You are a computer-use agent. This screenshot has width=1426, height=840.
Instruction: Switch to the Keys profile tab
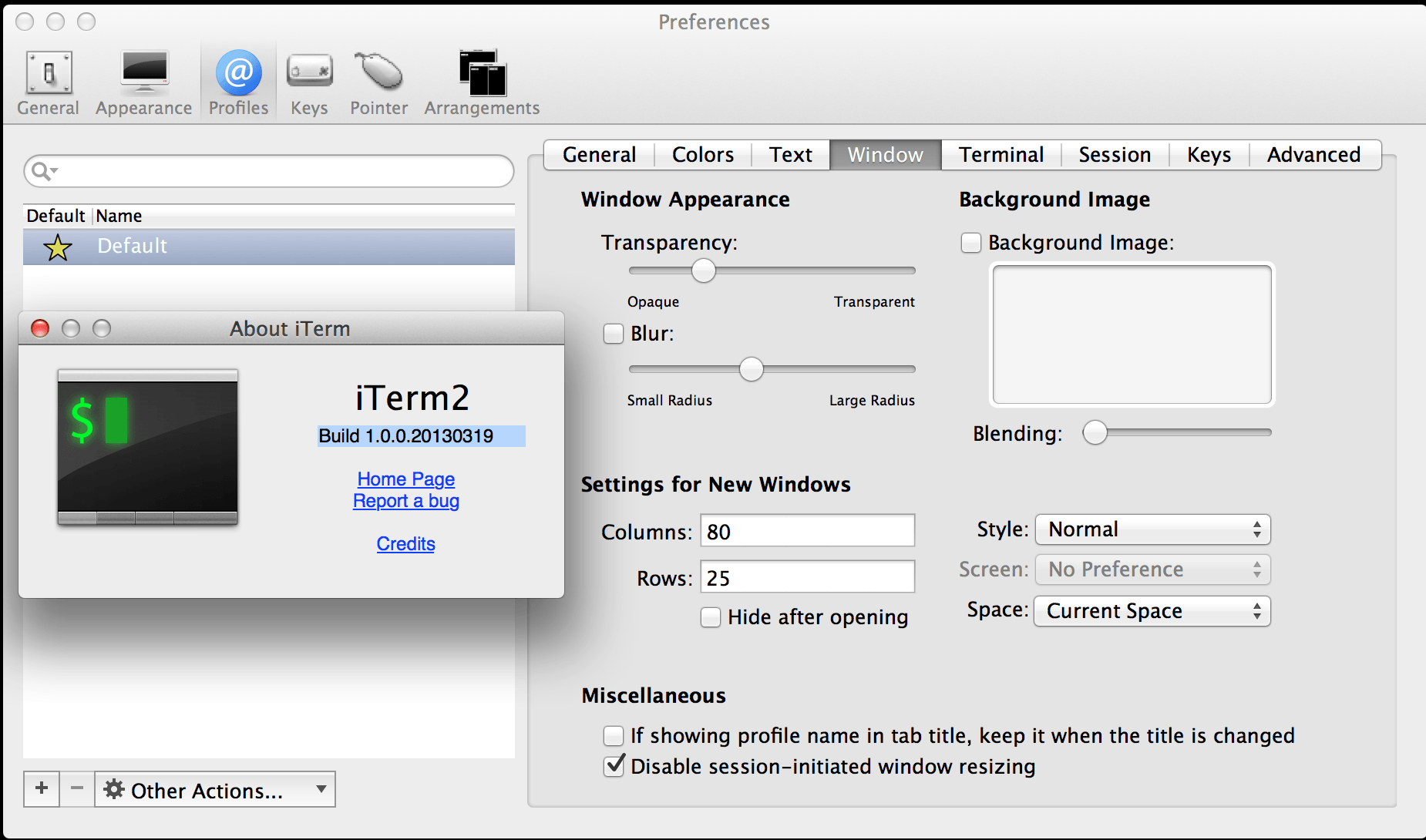click(1209, 155)
